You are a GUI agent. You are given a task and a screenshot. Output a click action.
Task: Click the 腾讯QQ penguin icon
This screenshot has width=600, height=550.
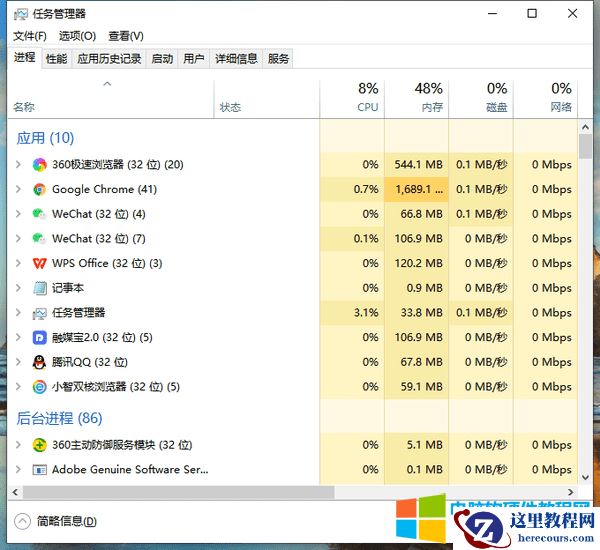39,362
